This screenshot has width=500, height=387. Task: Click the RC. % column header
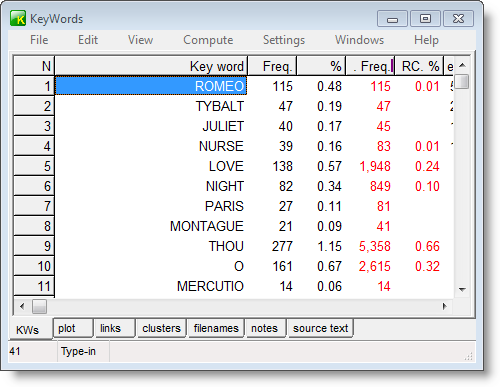click(x=419, y=66)
